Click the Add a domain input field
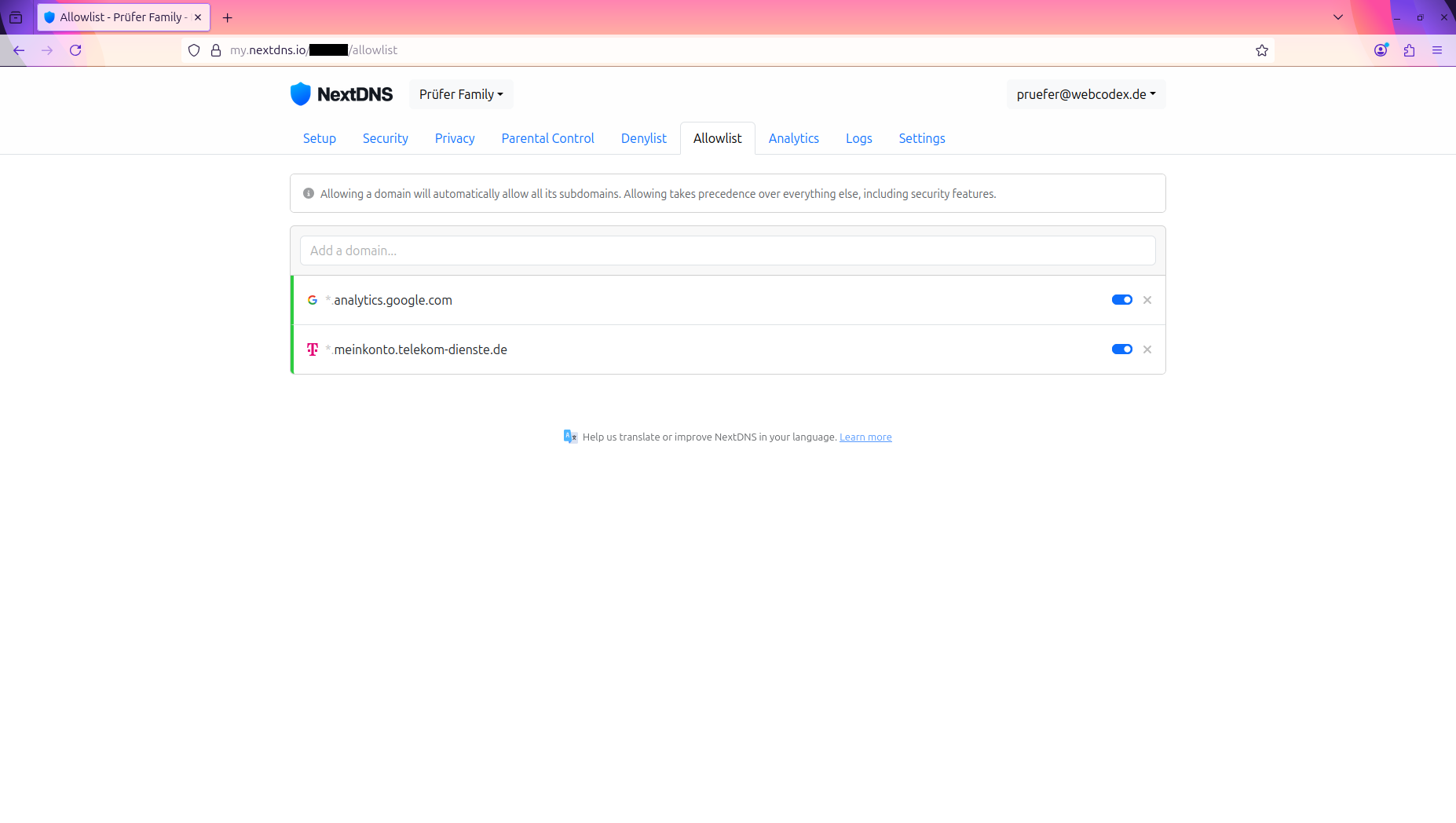Viewport: 1456px width, 823px height. pyautogui.click(x=727, y=250)
